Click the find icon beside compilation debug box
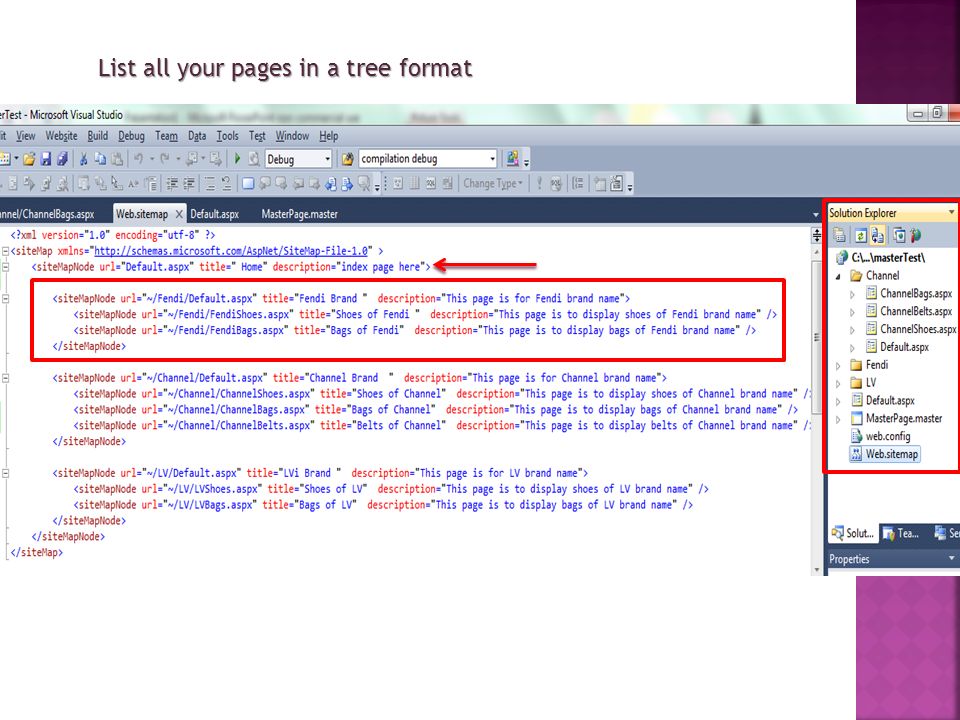This screenshot has height=720, width=960. pyautogui.click(x=347, y=159)
